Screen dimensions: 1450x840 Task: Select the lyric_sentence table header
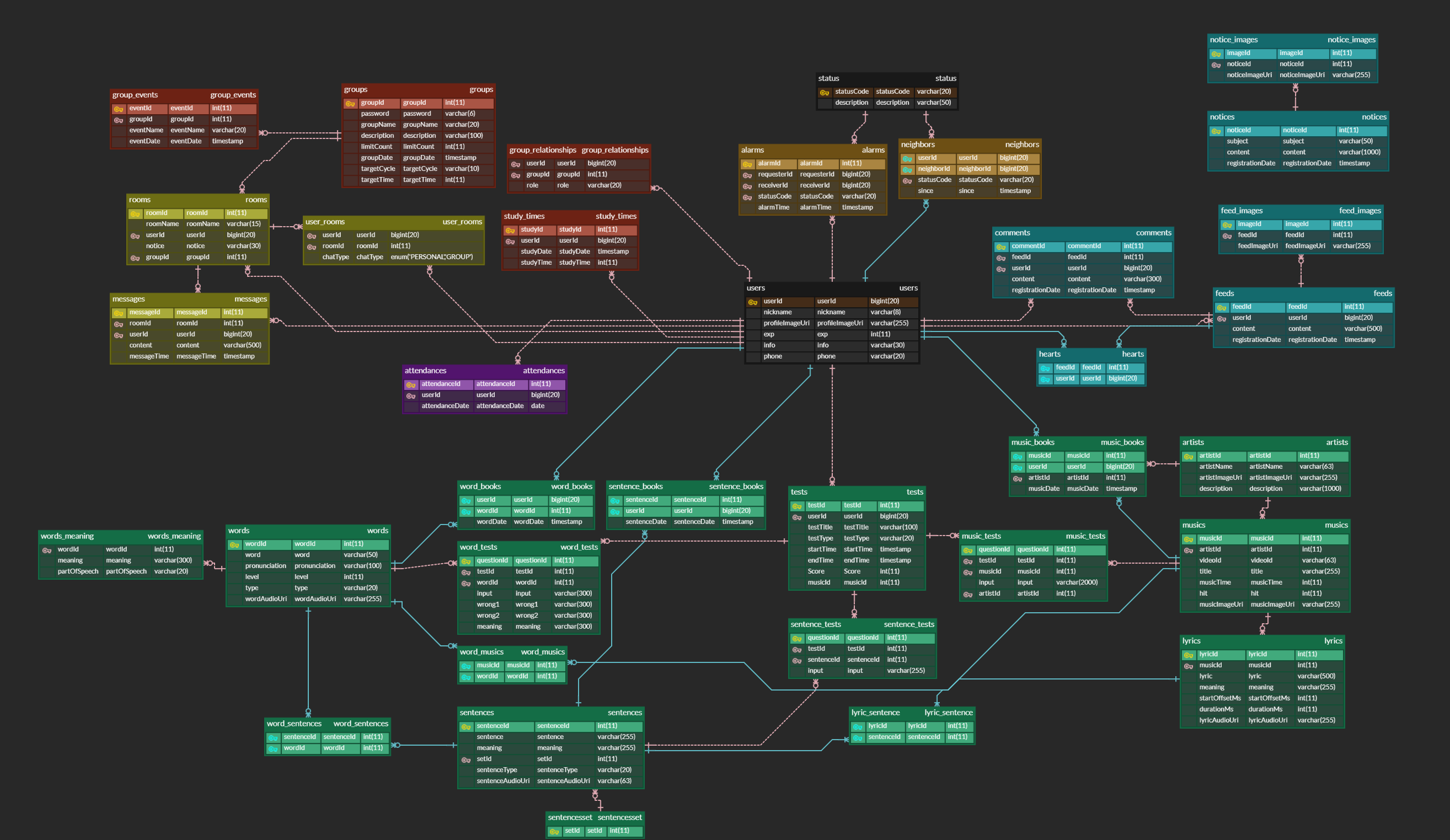coord(912,713)
